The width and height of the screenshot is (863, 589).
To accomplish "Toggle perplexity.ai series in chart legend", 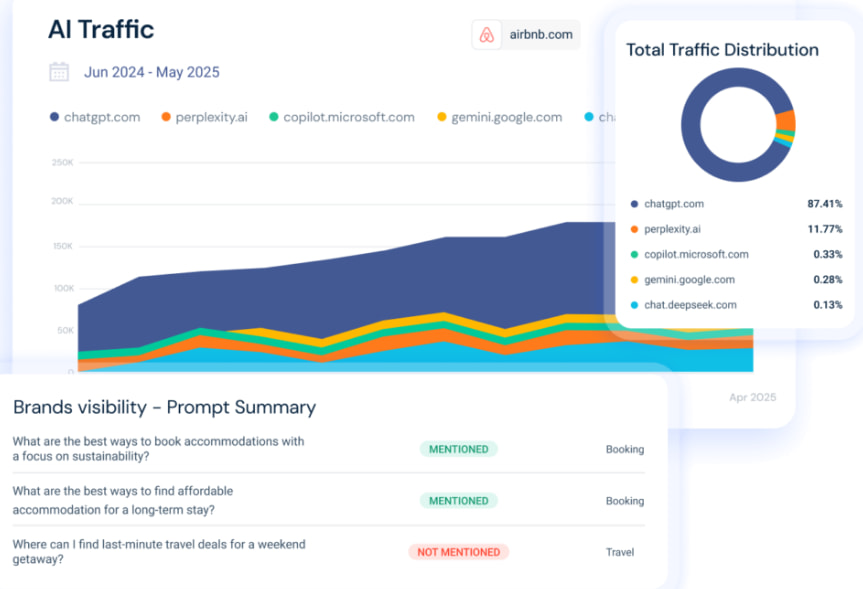I will point(203,117).
